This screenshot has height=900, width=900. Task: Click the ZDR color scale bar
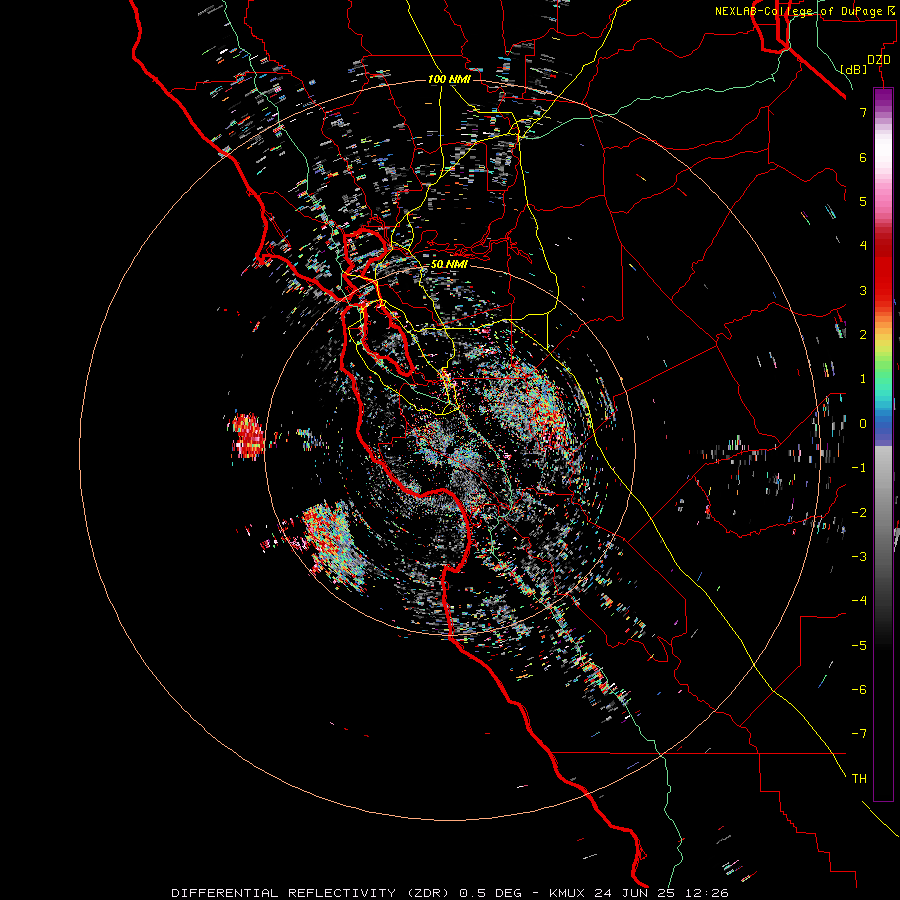(883, 444)
